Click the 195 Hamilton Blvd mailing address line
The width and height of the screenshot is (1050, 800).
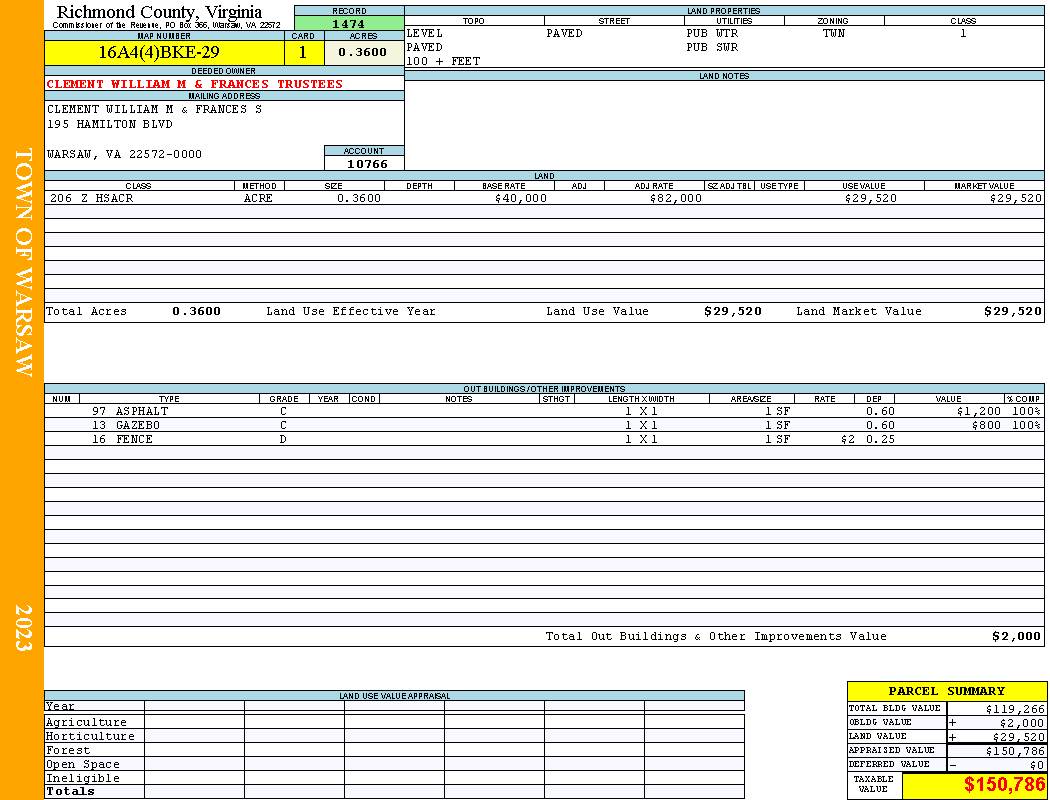110,125
